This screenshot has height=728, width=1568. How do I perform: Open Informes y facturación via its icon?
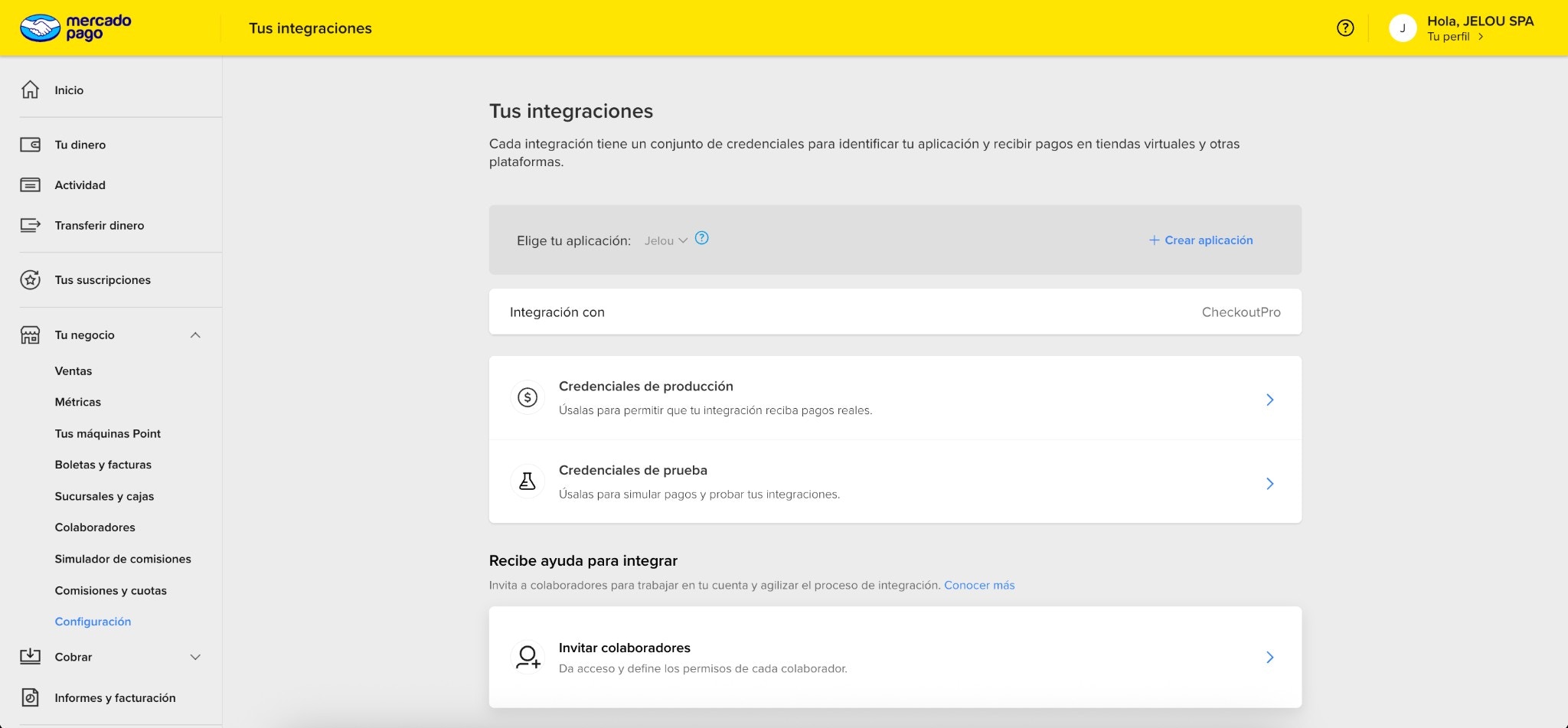(x=29, y=697)
